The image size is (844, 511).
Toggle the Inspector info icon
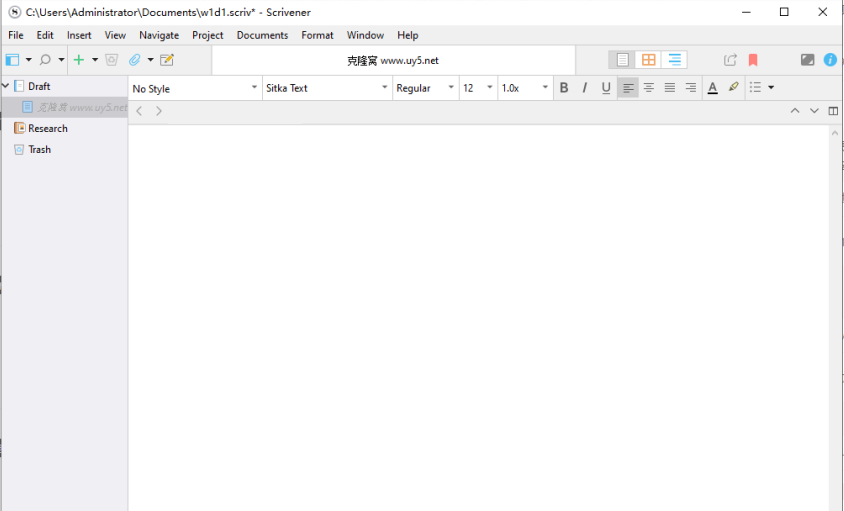click(x=830, y=60)
